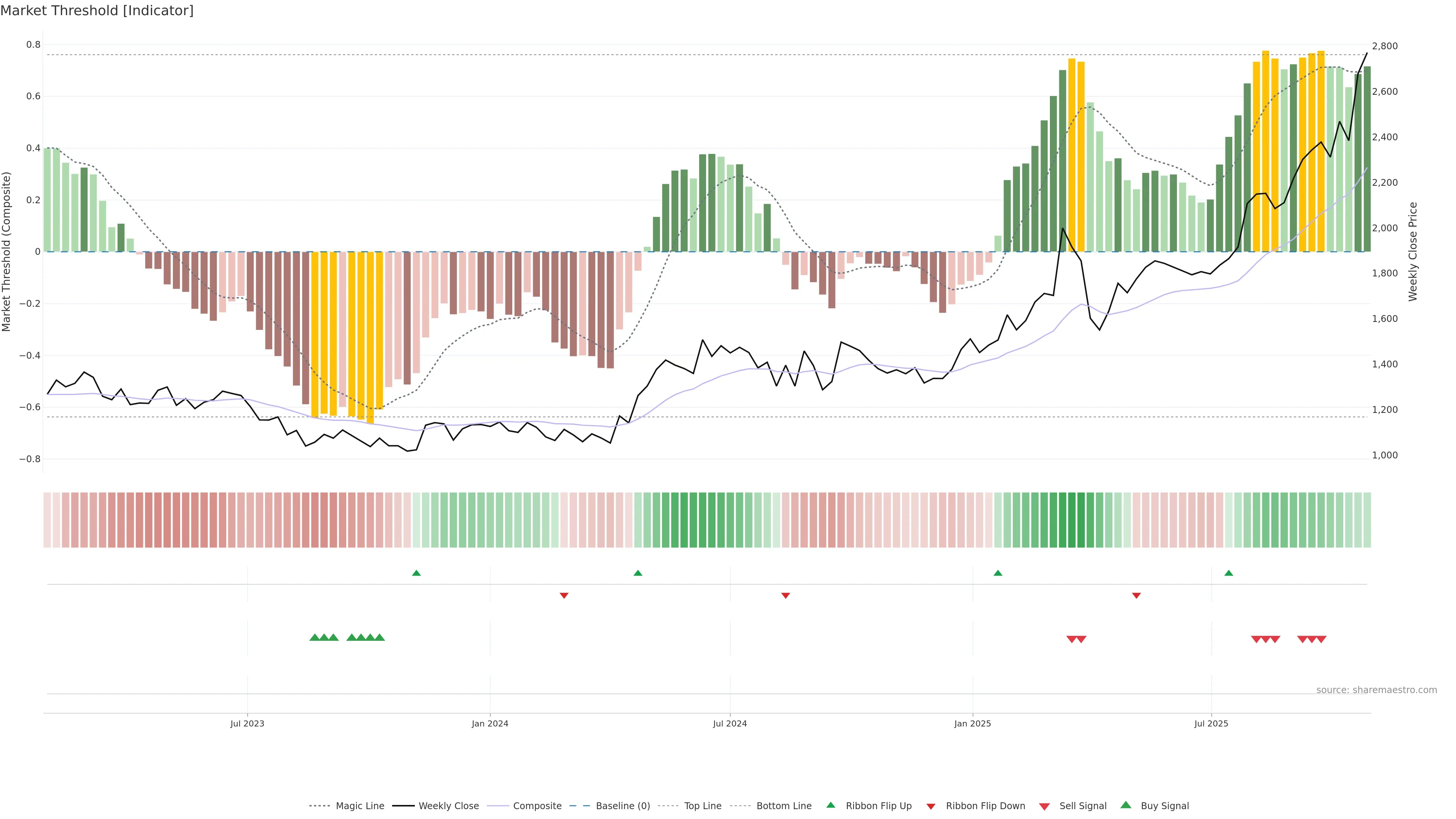This screenshot has width=1456, height=819.
Task: Click the Jan 2024 x-axis label
Action: pyautogui.click(x=490, y=723)
